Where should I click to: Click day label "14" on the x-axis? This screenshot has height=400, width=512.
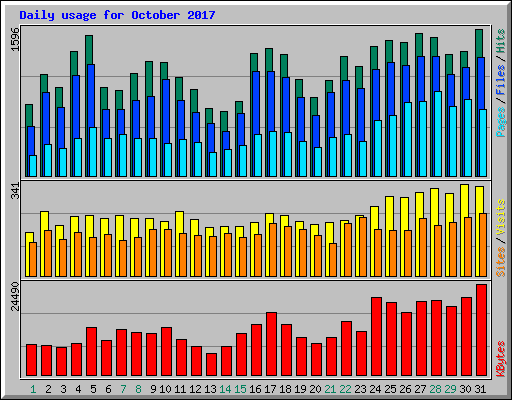coord(225,389)
